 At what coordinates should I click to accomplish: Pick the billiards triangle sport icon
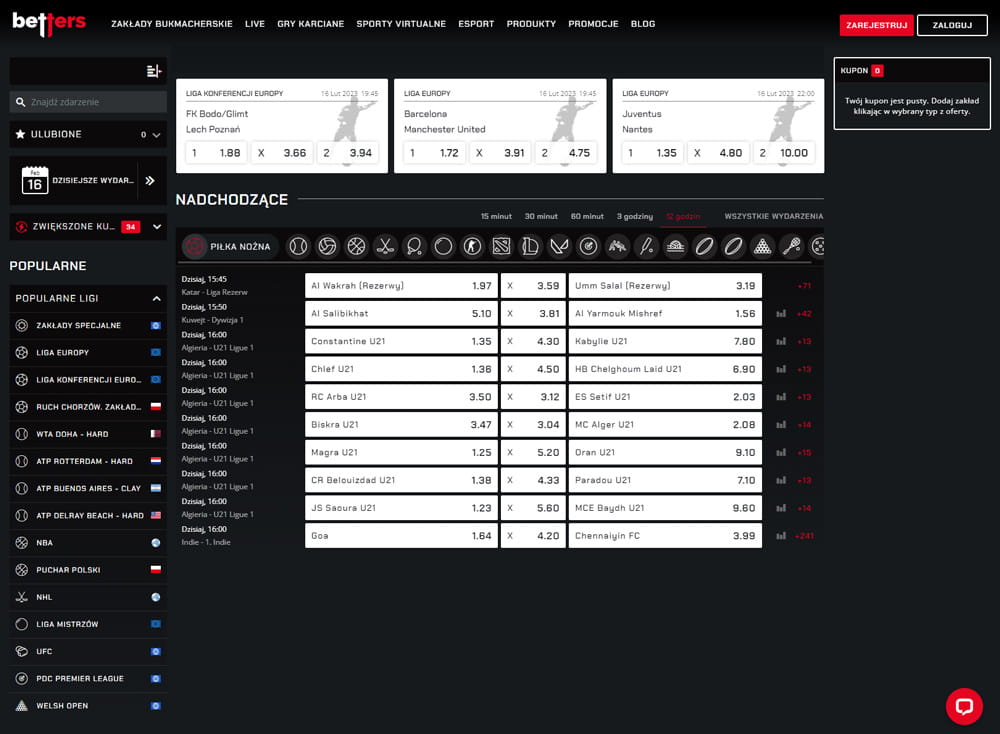coord(762,246)
